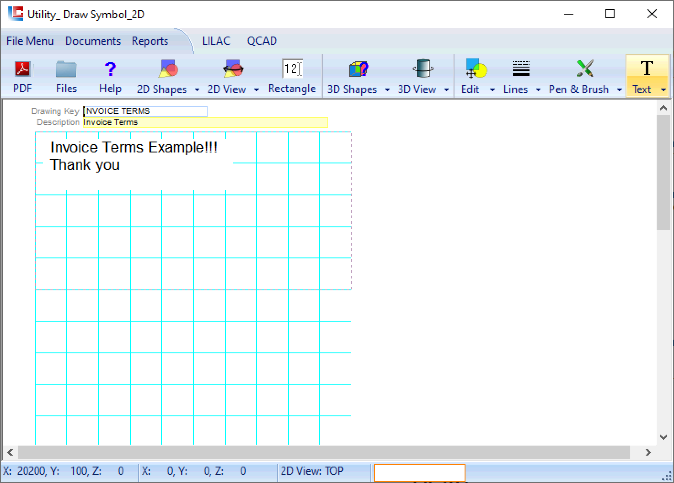This screenshot has width=674, height=483.
Task: Click the PDF export icon
Action: (x=22, y=69)
